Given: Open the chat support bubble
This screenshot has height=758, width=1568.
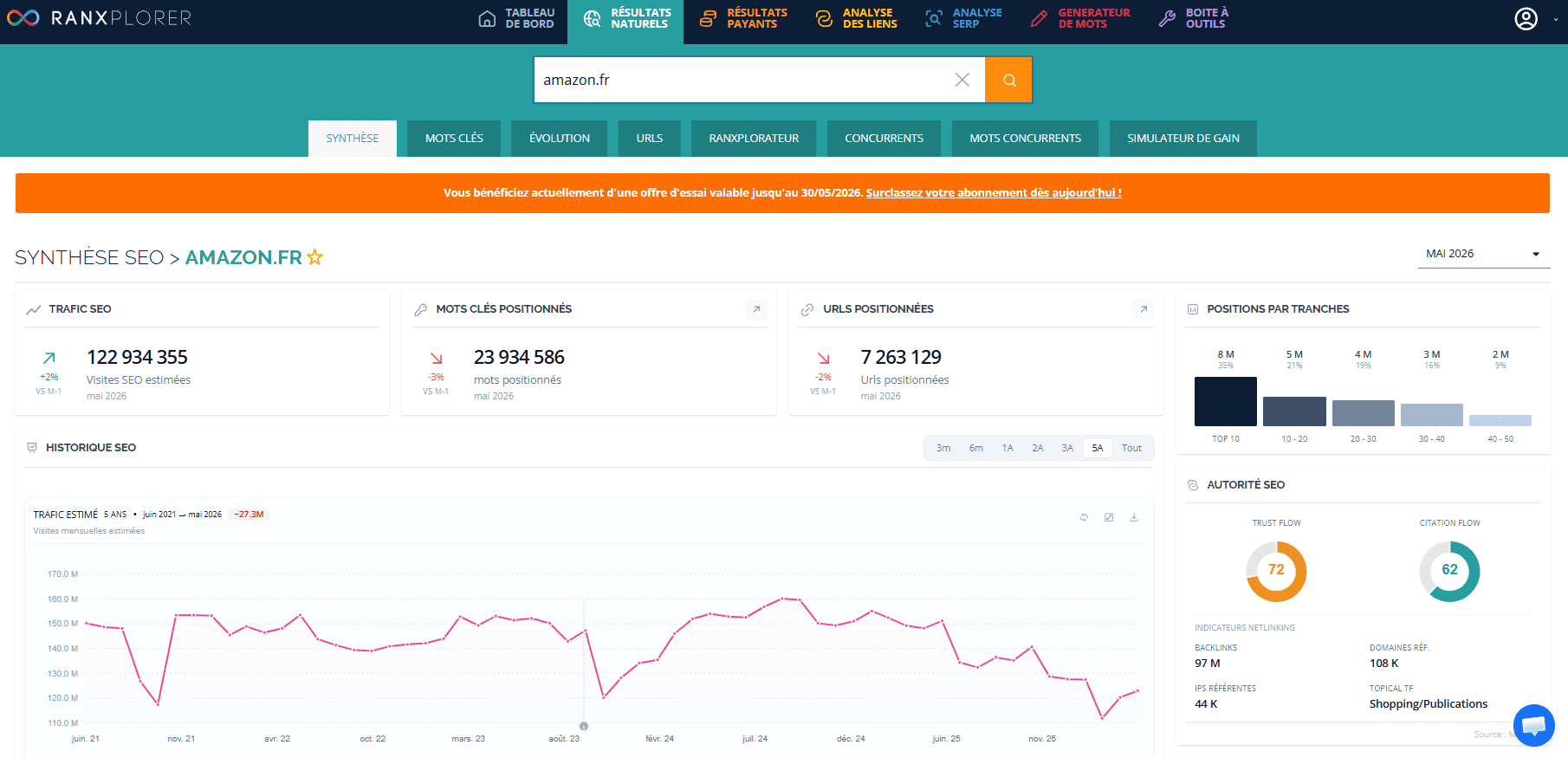Looking at the screenshot, I should [x=1534, y=725].
